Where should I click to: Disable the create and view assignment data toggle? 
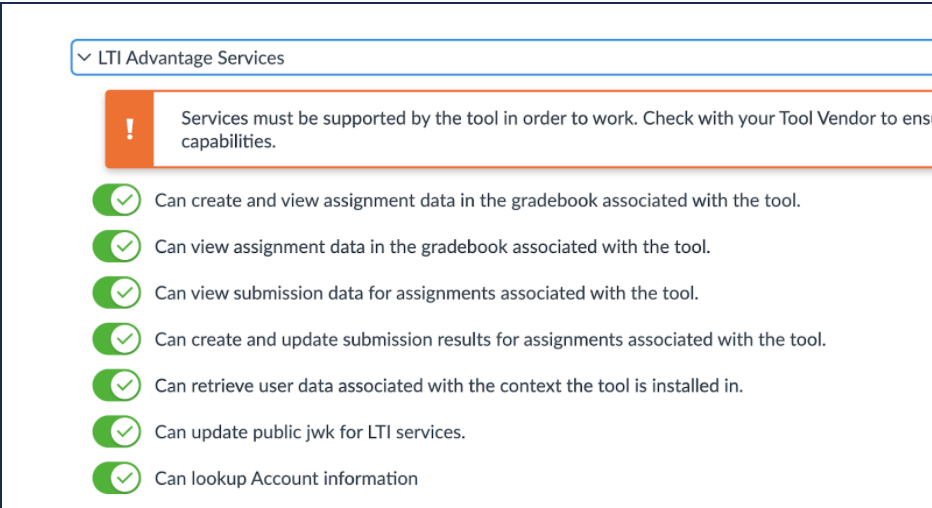pos(117,200)
